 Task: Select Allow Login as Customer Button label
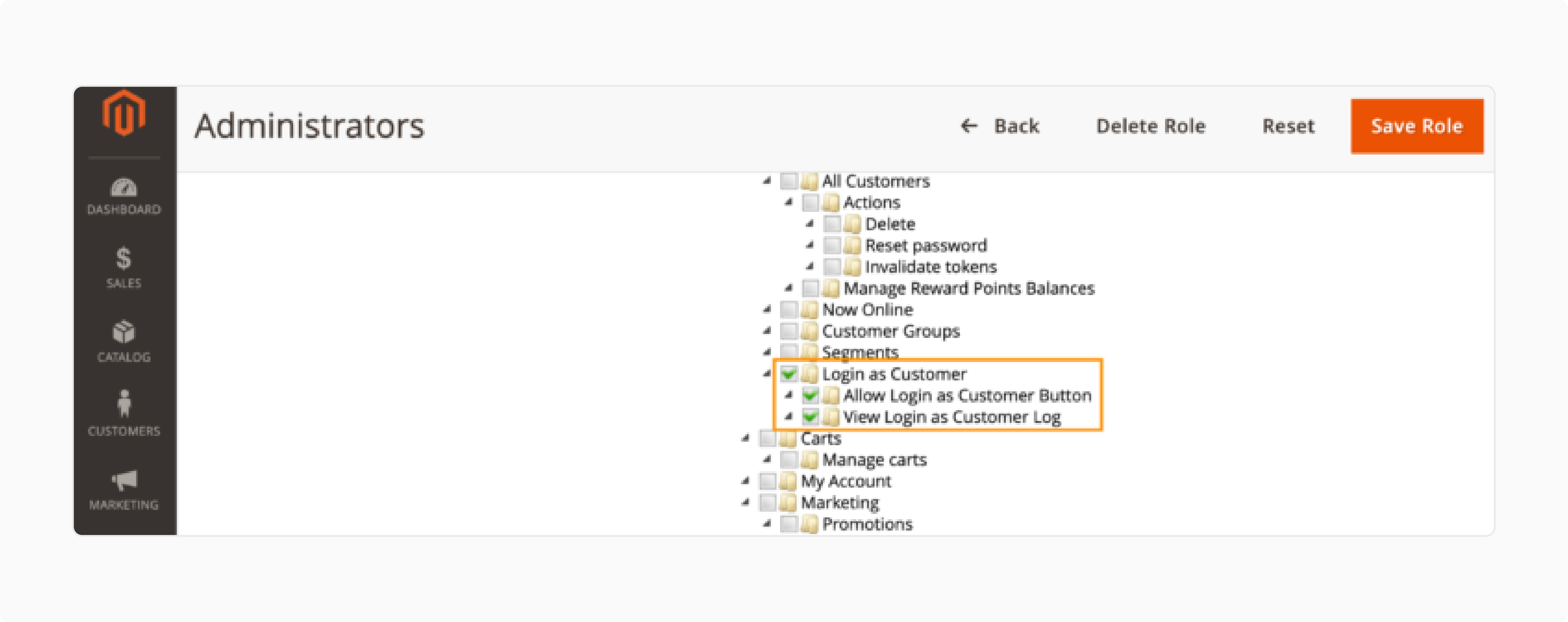(967, 395)
